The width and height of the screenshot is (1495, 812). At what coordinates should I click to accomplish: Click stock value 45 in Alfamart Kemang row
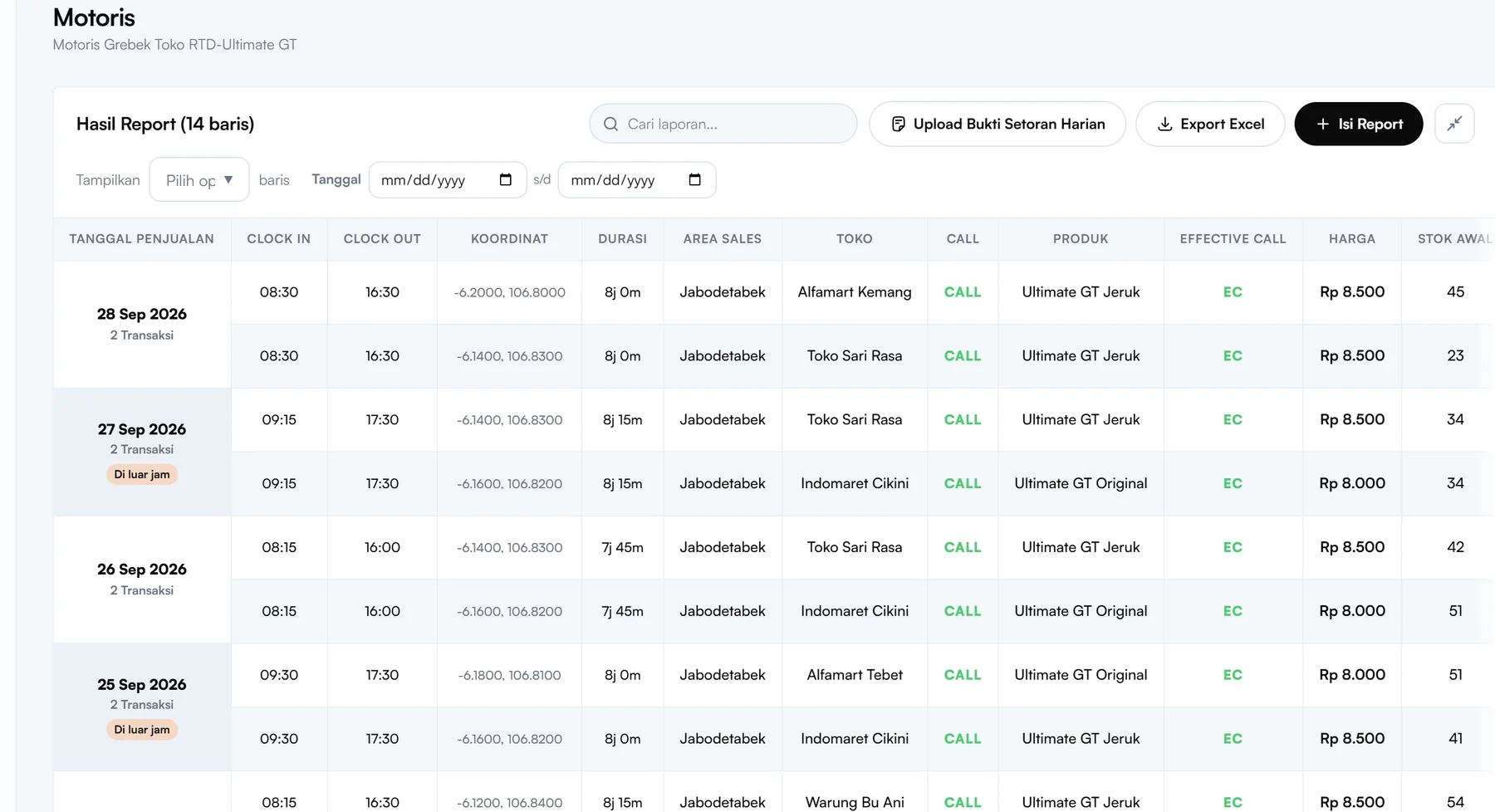coord(1455,292)
